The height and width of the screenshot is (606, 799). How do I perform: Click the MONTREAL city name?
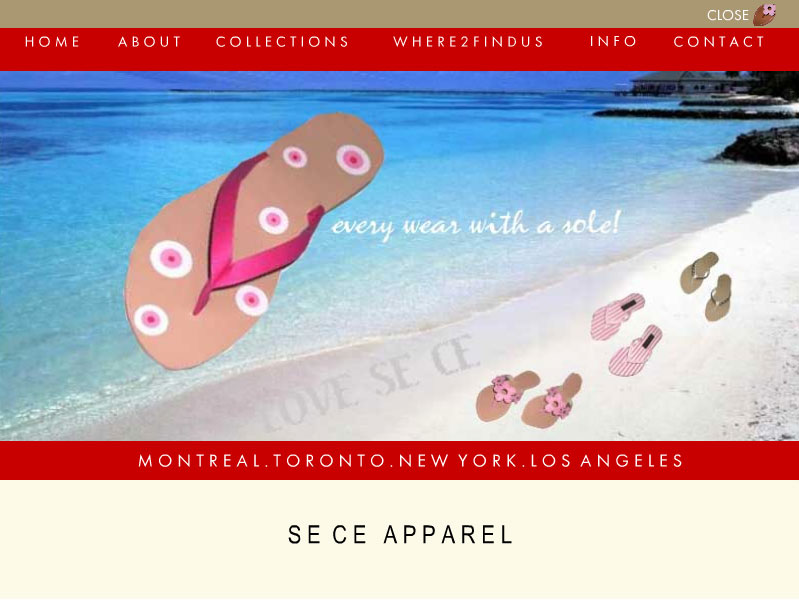[x=199, y=461]
